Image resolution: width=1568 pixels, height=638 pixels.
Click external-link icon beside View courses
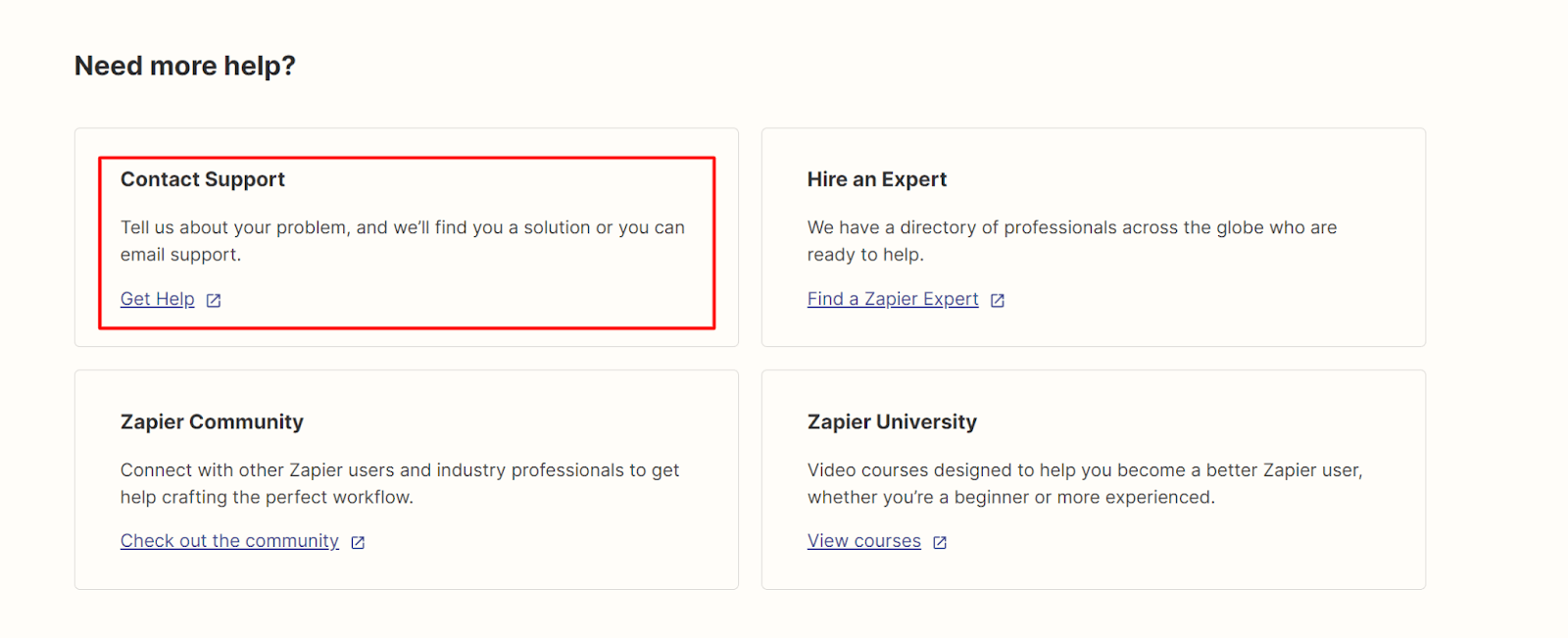pos(940,543)
